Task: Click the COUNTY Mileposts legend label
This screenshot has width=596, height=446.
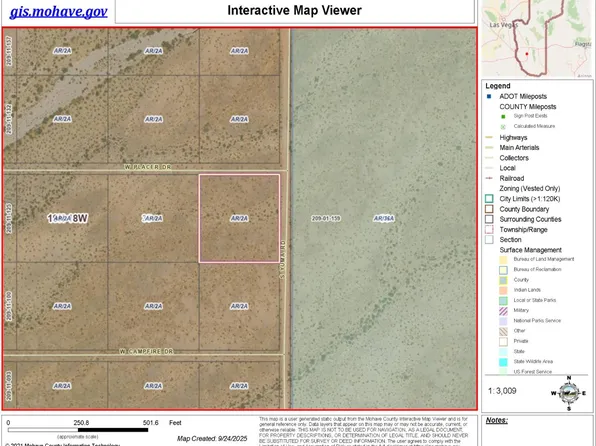Action: tap(528, 107)
